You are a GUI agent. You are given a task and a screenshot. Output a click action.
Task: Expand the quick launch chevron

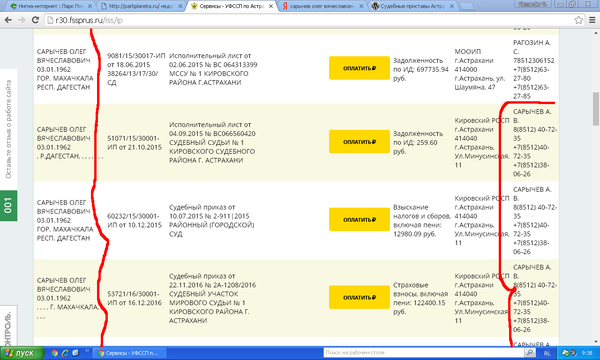87,350
